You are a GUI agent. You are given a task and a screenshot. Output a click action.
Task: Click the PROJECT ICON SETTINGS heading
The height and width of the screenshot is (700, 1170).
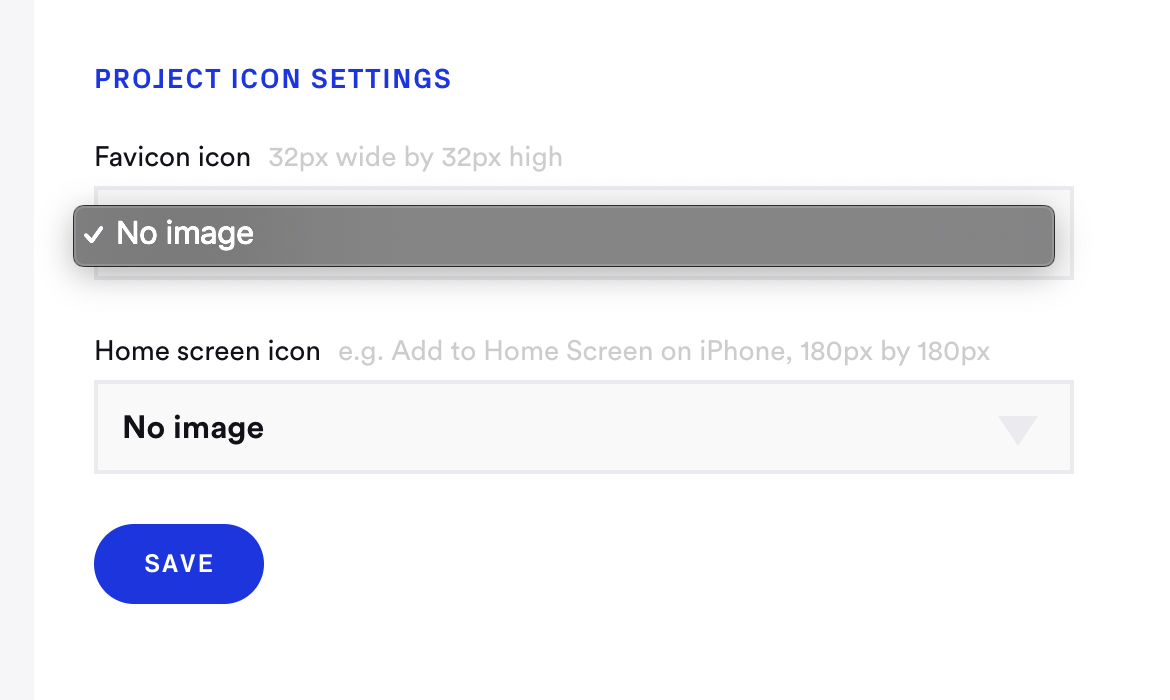272,79
